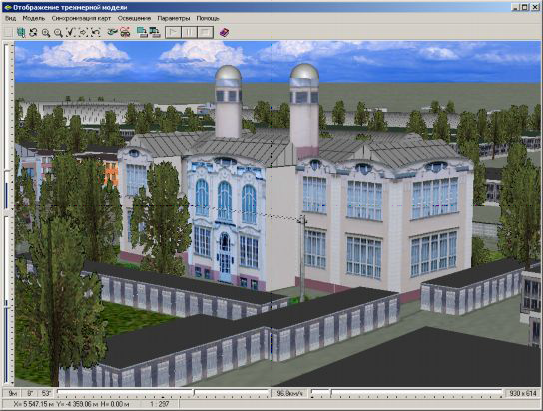Open the Освещение menu
This screenshot has height=411, width=543.
point(134,18)
